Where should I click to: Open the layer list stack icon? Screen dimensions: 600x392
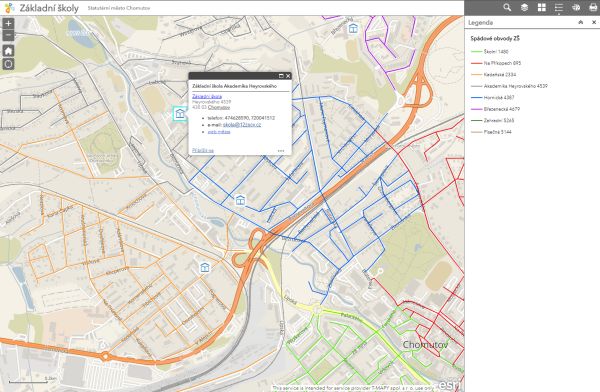(524, 7)
